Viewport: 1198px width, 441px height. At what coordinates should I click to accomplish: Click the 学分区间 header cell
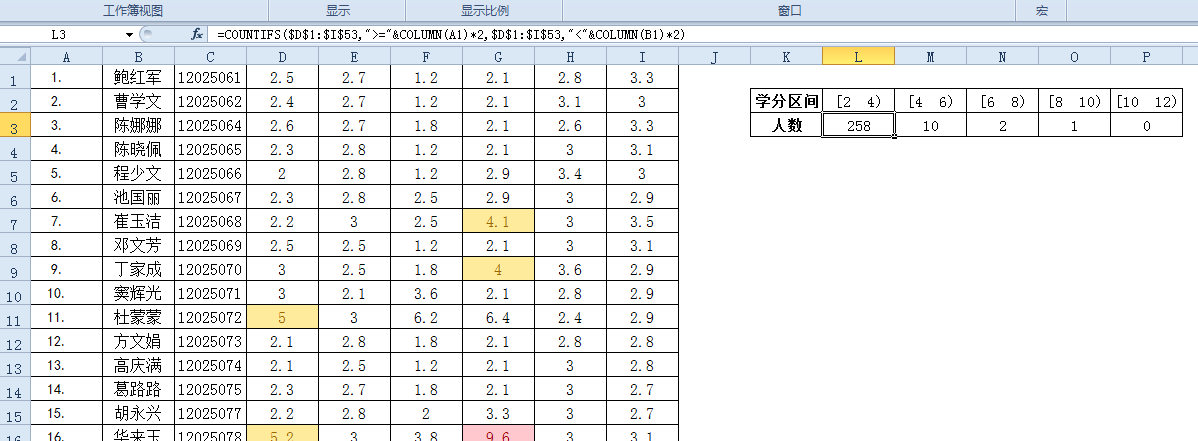[786, 101]
